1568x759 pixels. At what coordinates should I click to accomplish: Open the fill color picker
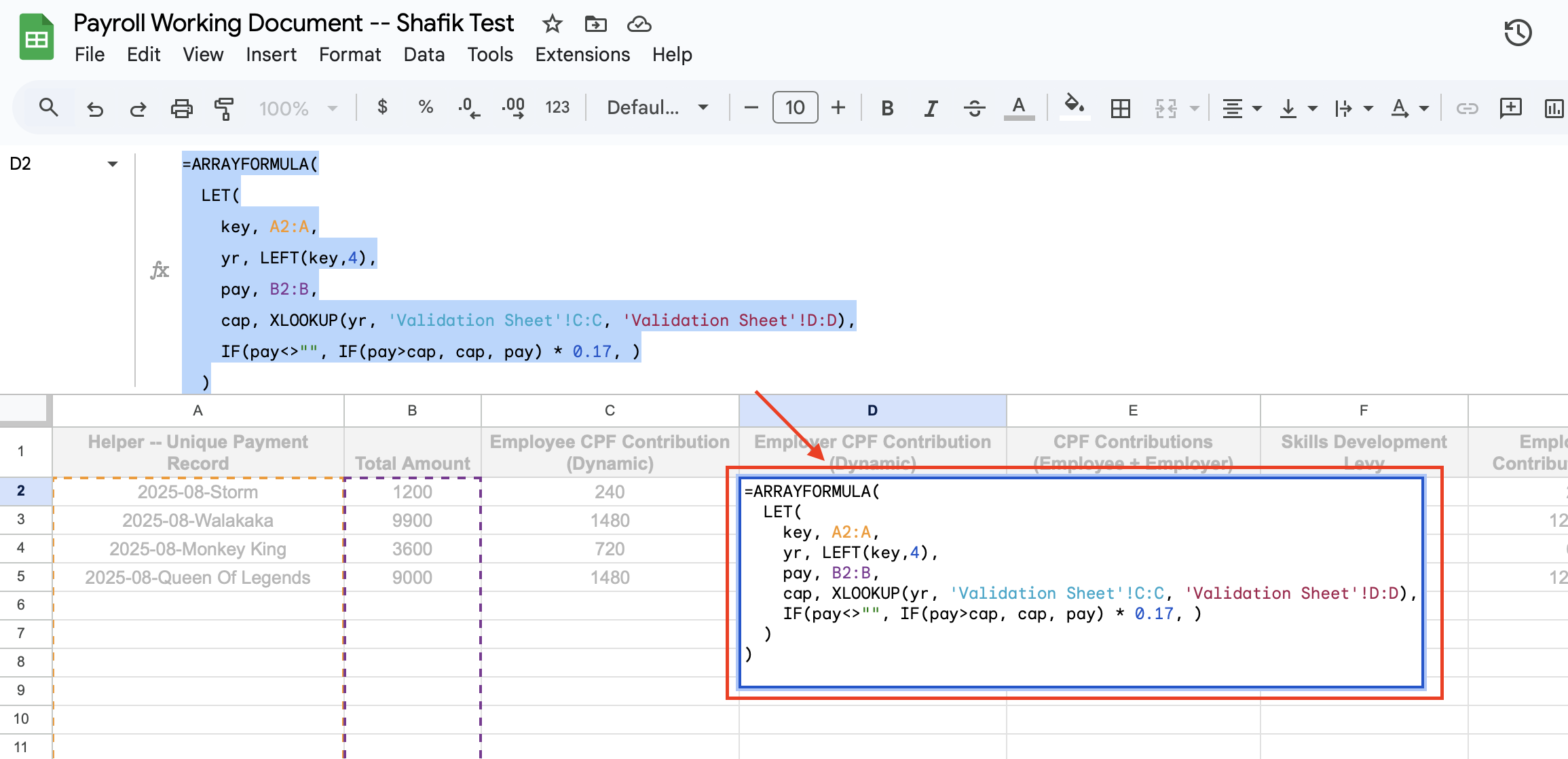tap(1074, 107)
